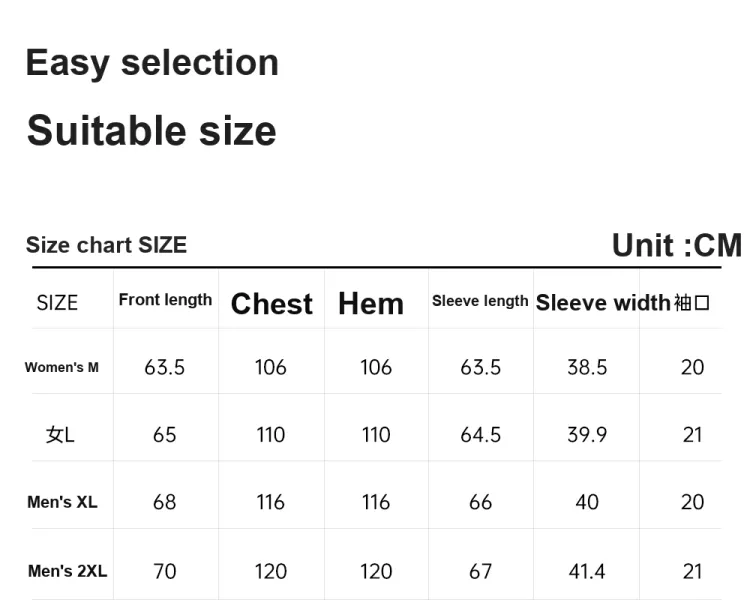Click the 39.9 sleeve width cell
Screen dimensions: 750x615
(587, 435)
